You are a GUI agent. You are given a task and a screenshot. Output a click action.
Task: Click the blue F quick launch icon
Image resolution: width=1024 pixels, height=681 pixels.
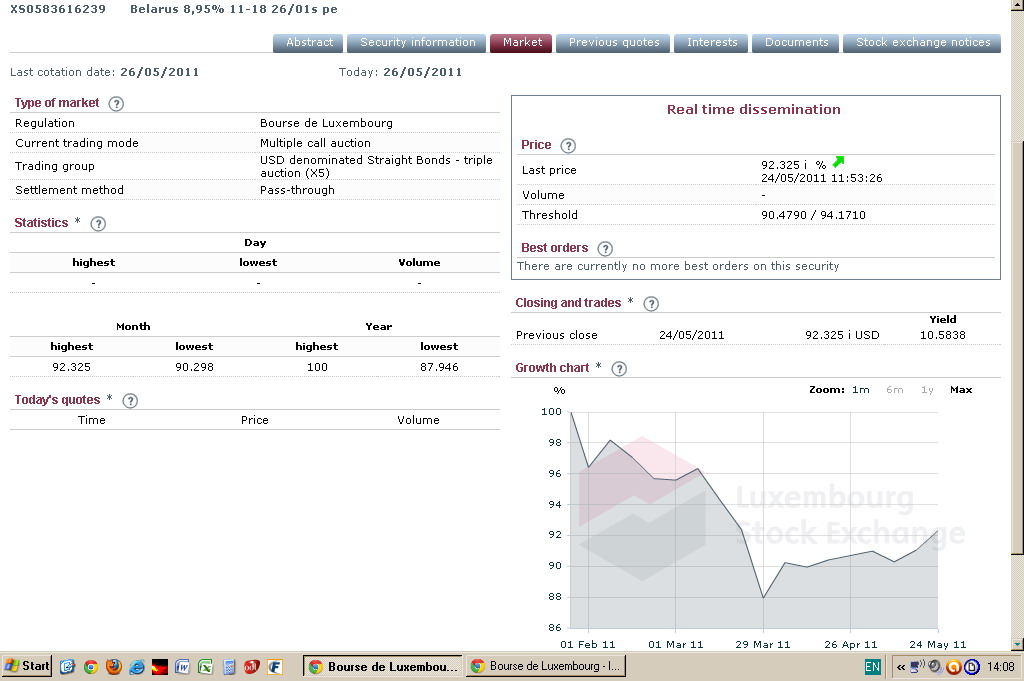click(275, 667)
